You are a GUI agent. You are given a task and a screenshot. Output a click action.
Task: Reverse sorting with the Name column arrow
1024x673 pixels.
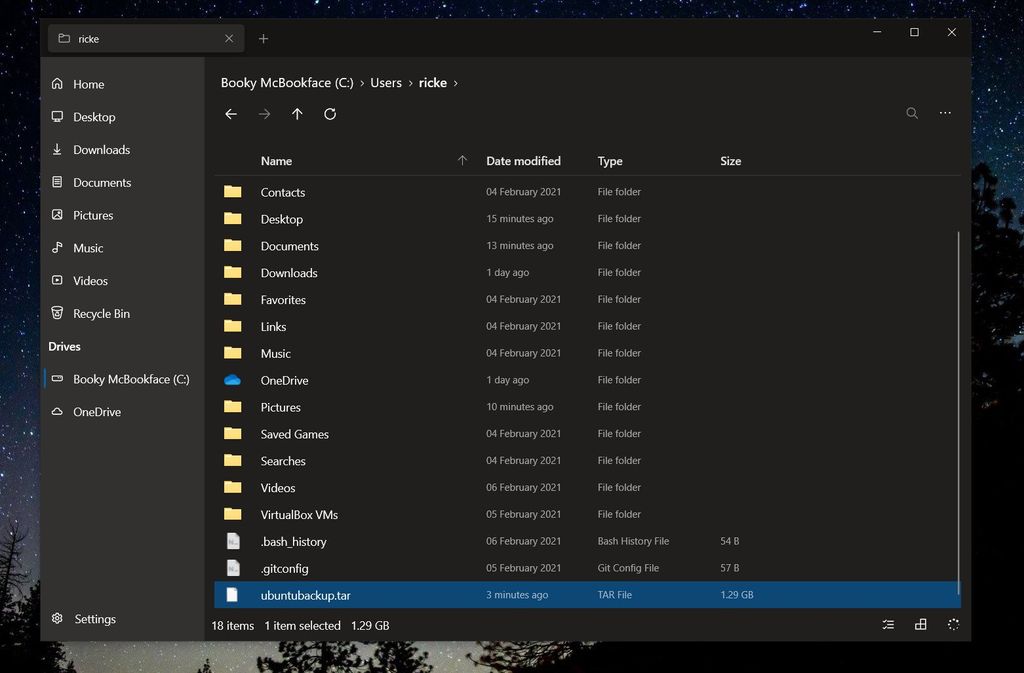[x=462, y=160]
